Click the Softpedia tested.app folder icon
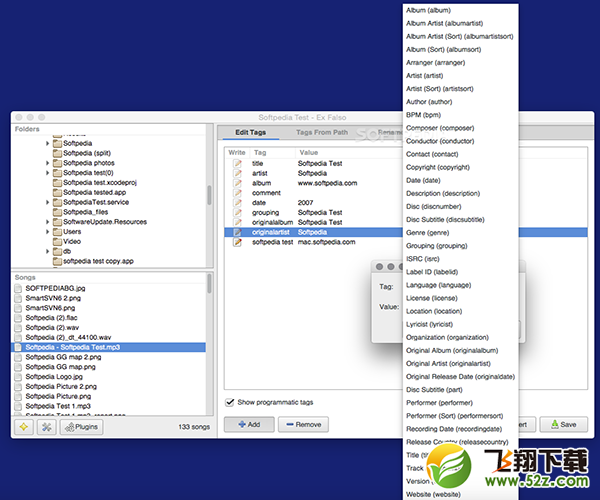This screenshot has width=600, height=500. click(57, 192)
